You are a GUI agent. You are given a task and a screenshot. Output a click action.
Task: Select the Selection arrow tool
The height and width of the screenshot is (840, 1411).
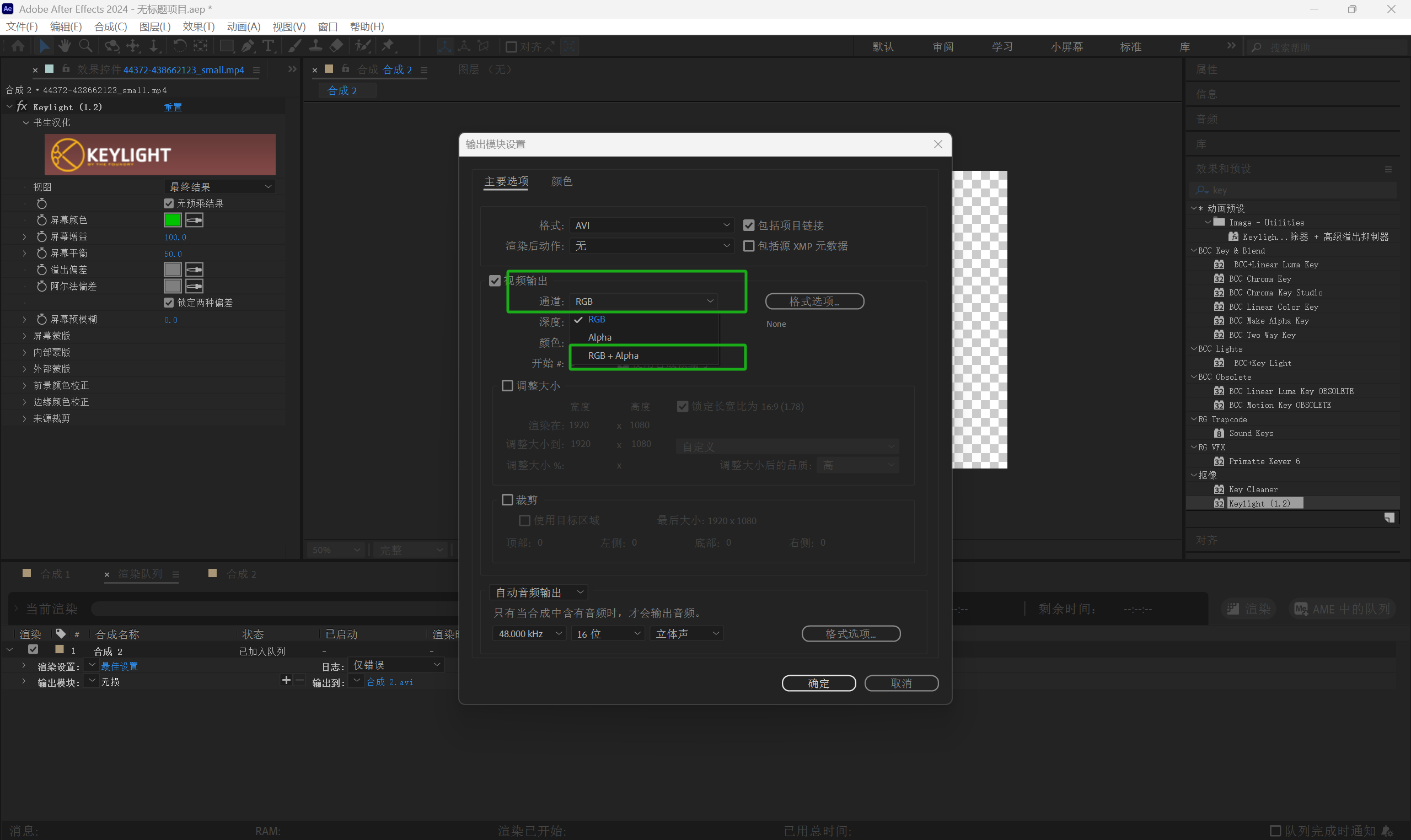[x=44, y=46]
